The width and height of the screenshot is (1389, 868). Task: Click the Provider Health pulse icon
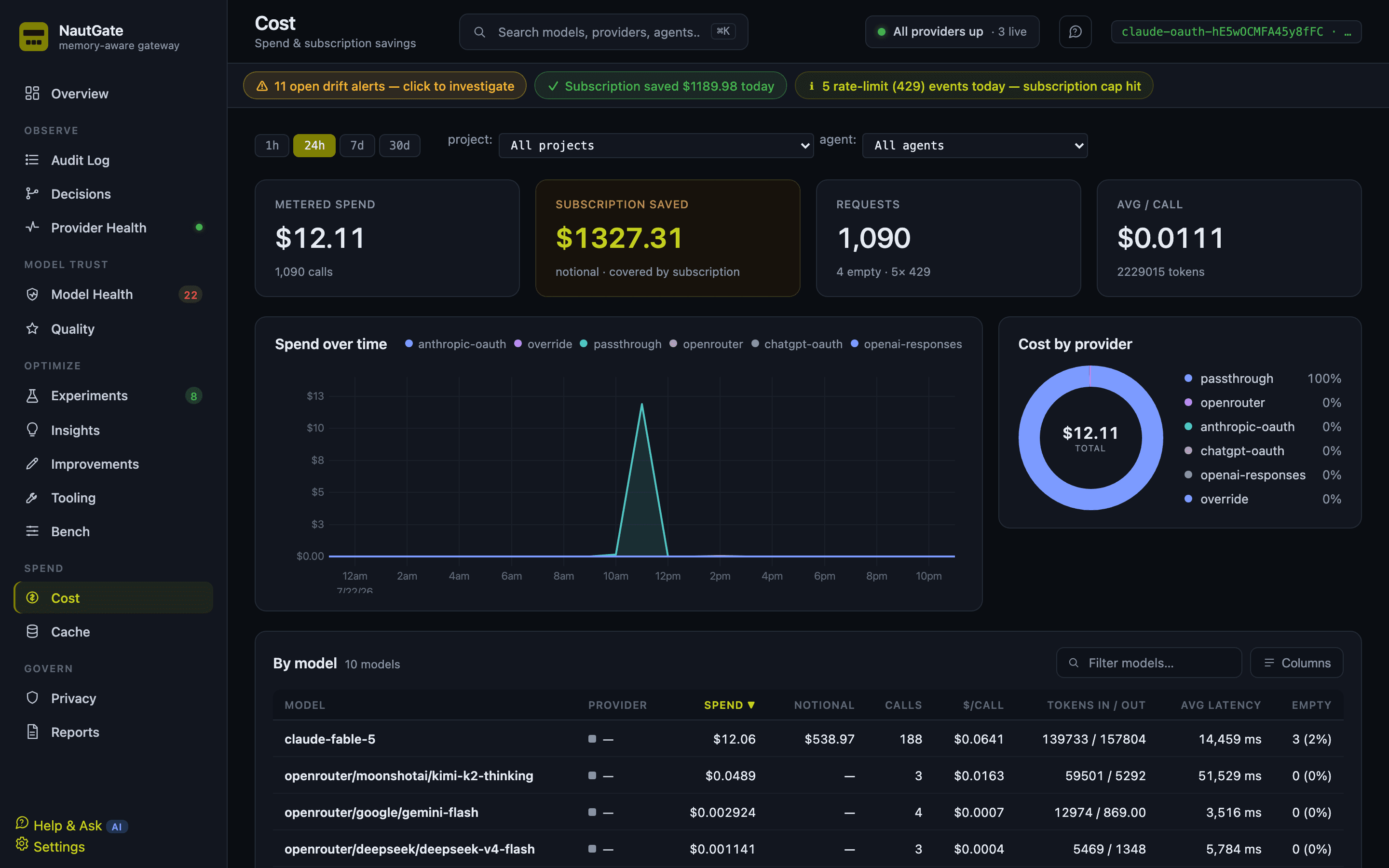(x=32, y=227)
